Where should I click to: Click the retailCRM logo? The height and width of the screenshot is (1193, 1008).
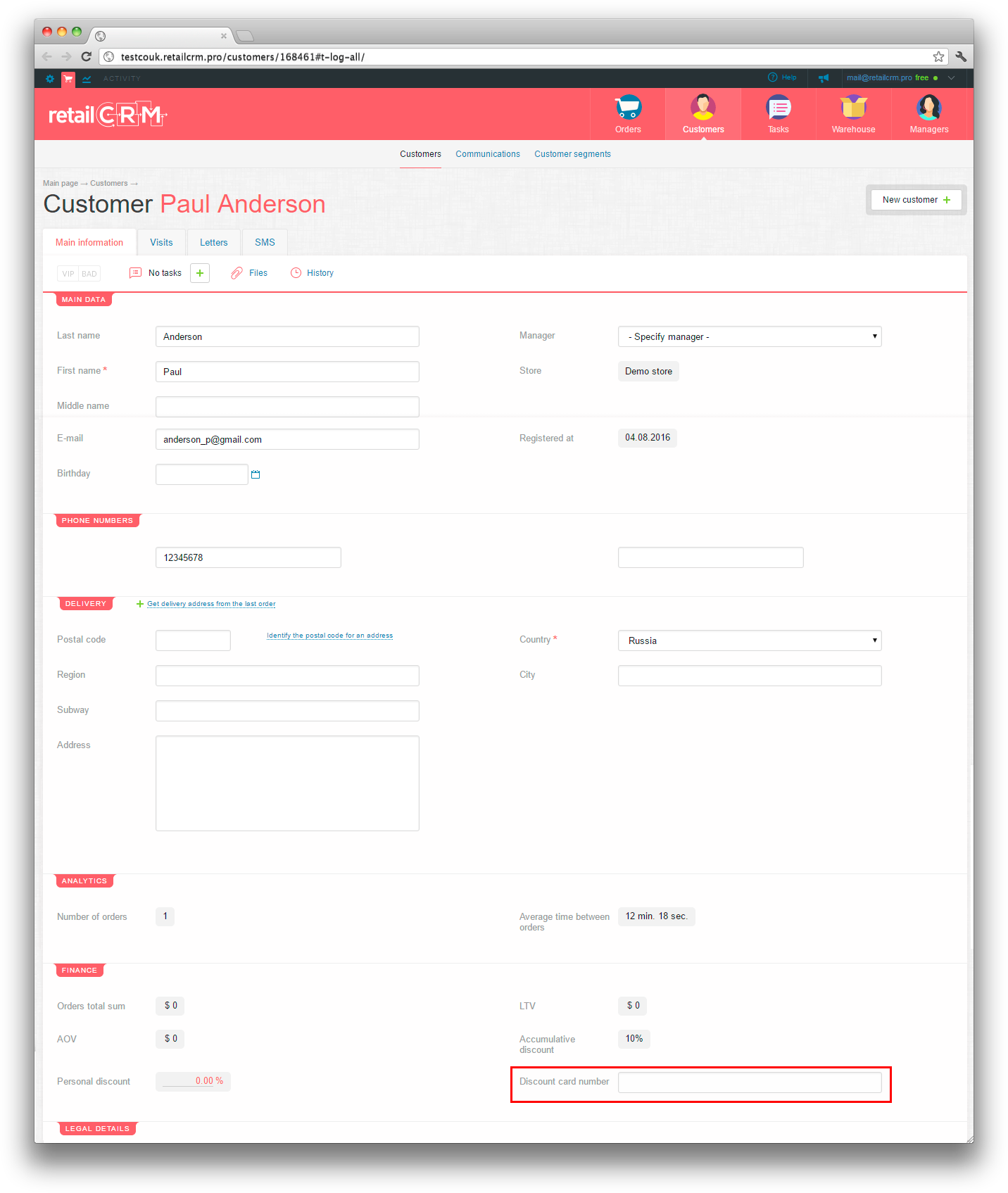[108, 115]
